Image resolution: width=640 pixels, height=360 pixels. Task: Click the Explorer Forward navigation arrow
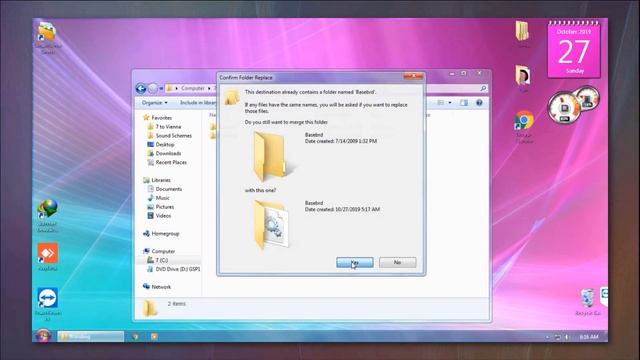tap(153, 88)
